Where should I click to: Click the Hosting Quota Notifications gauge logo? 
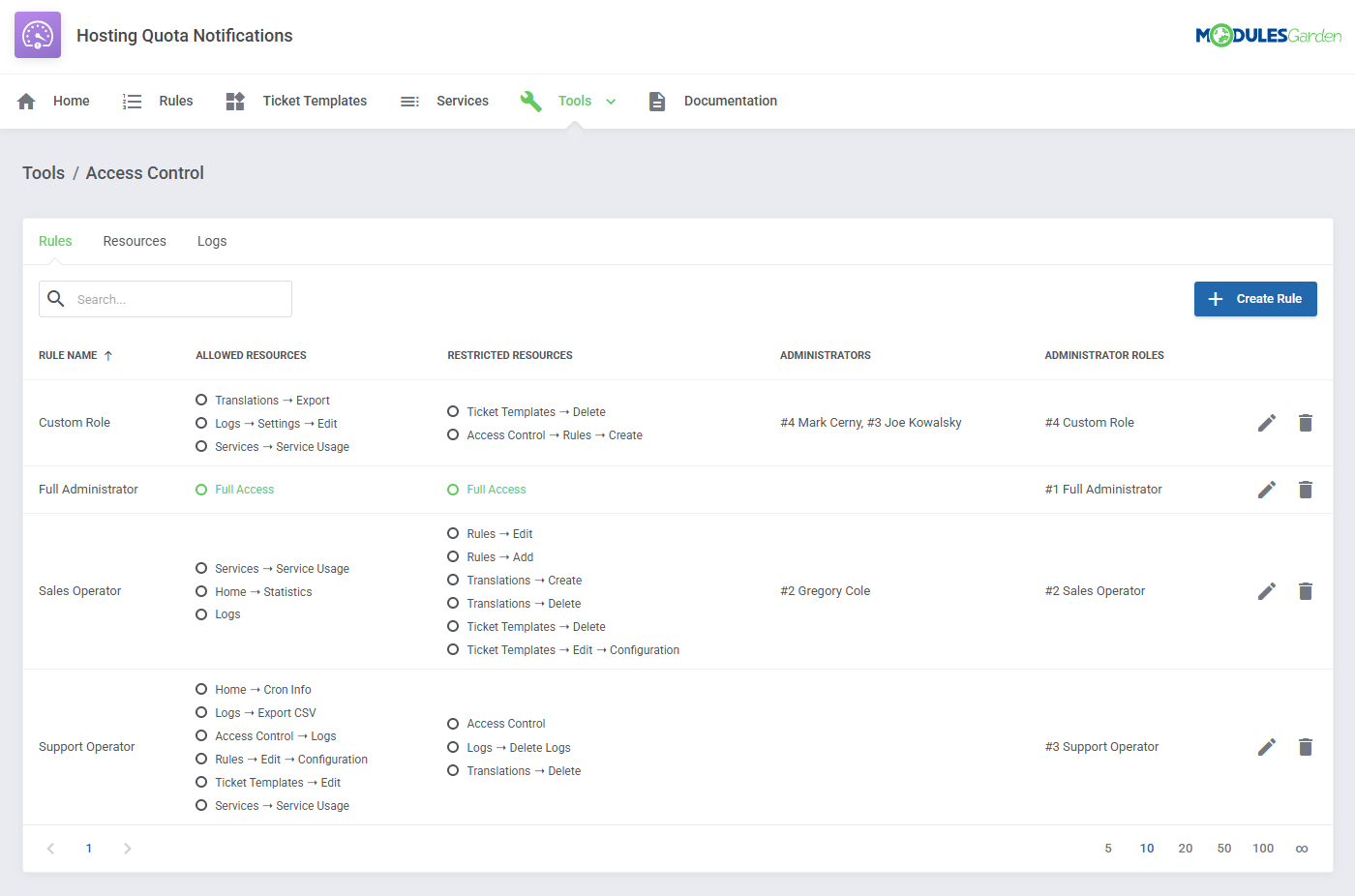[x=38, y=36]
